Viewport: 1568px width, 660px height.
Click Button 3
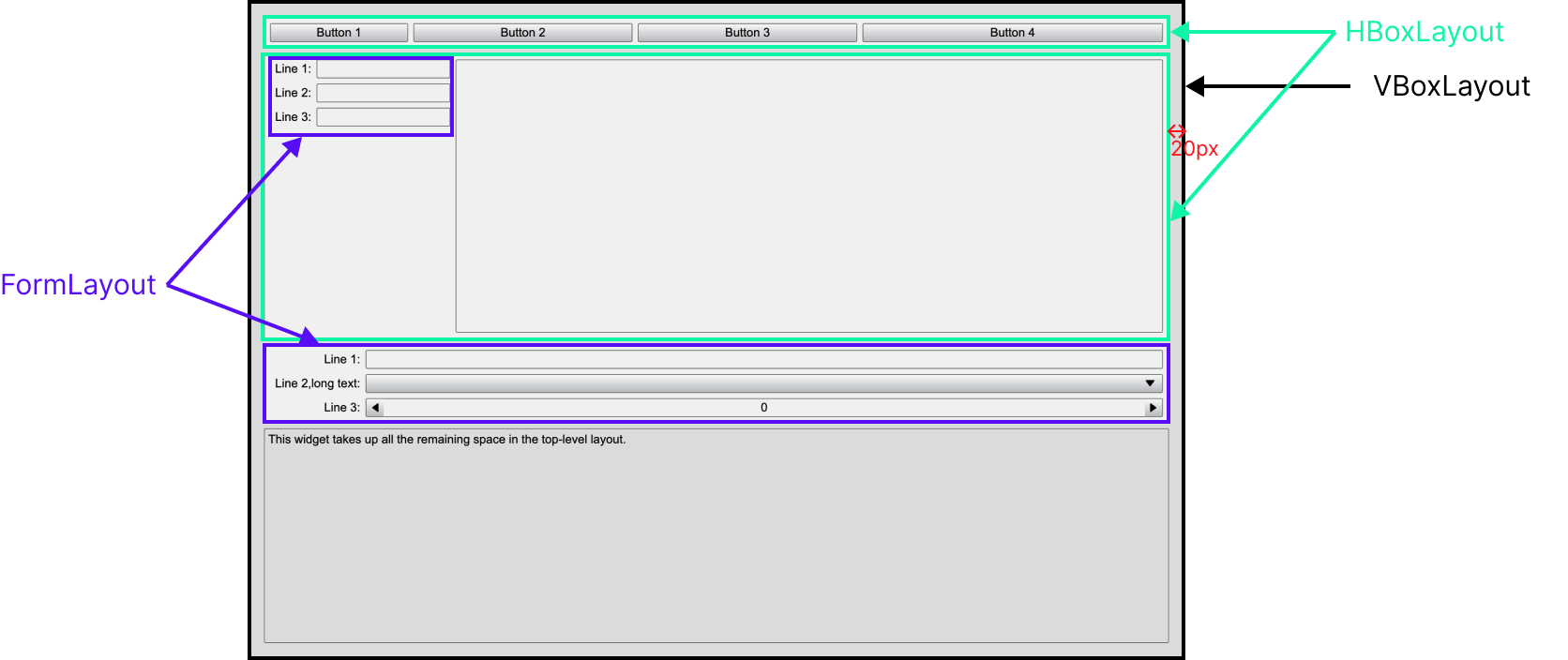coord(746,33)
